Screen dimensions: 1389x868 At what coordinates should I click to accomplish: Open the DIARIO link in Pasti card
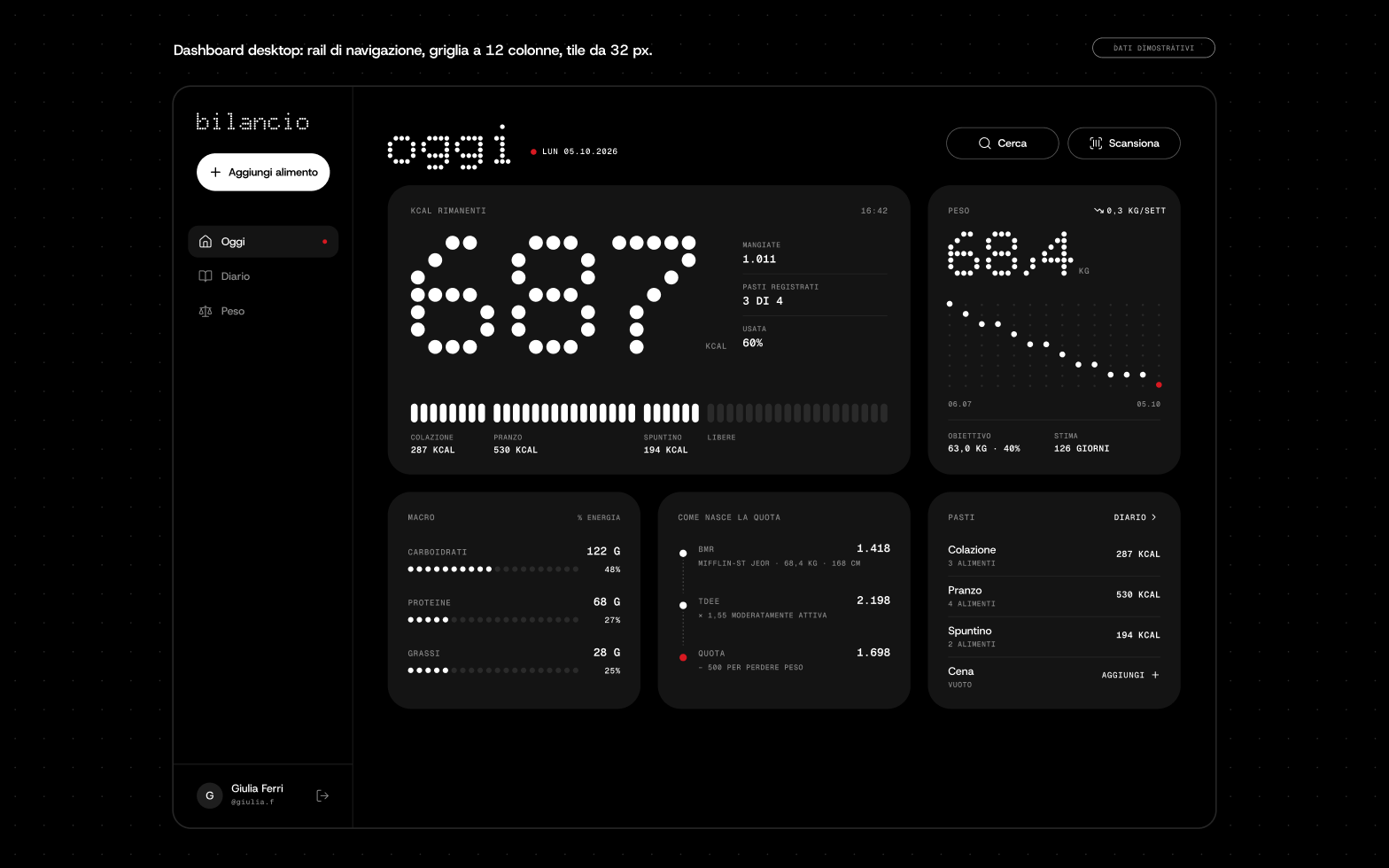(x=1135, y=517)
